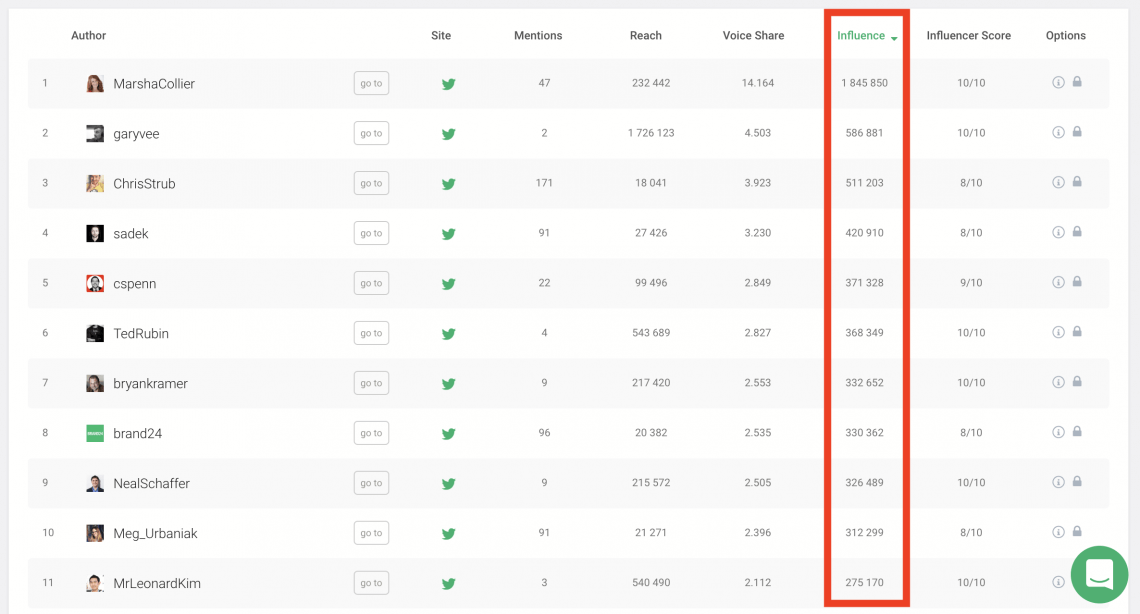Click the author name MrLeonardKim
The width and height of the screenshot is (1140, 614).
156,583
